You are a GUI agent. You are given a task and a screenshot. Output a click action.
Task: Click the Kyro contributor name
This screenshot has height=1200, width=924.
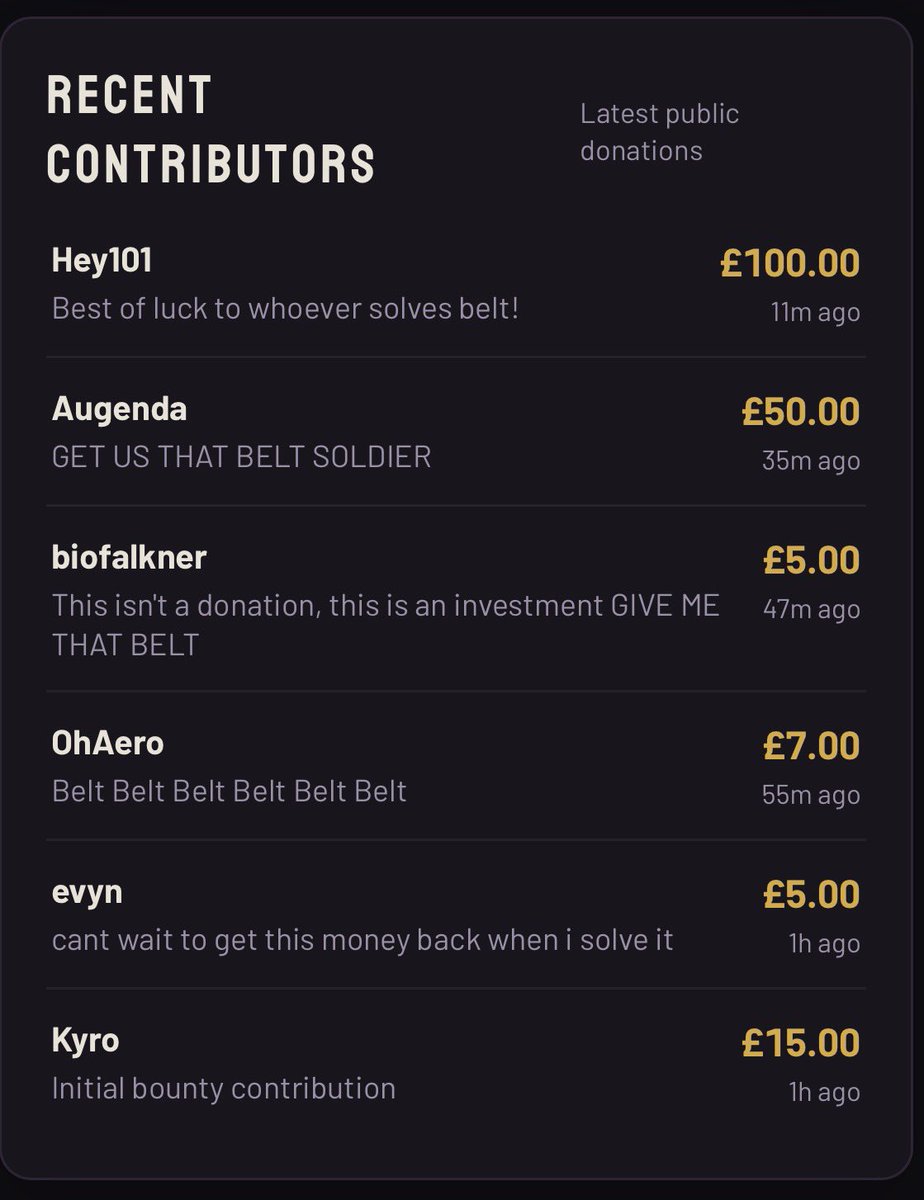(85, 1040)
